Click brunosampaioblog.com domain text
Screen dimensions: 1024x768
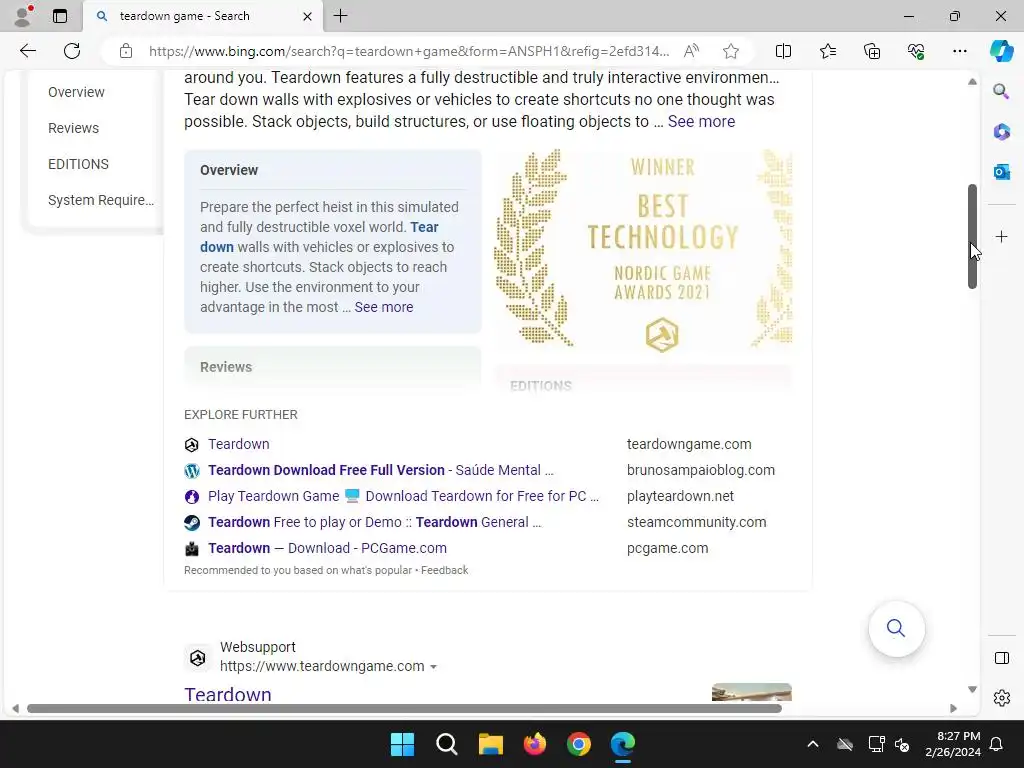click(701, 470)
